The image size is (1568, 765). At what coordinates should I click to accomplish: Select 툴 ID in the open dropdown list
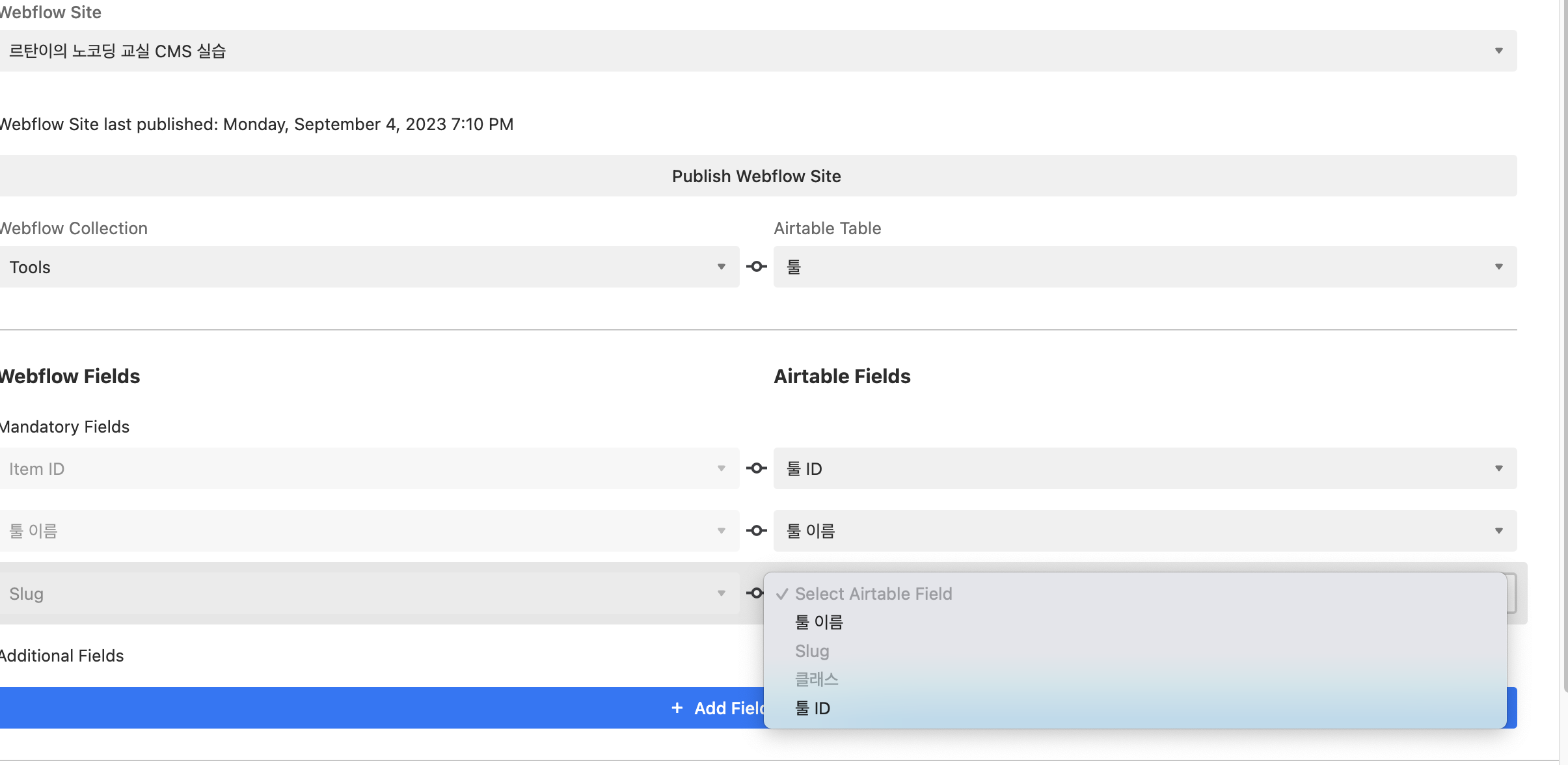(1135, 708)
